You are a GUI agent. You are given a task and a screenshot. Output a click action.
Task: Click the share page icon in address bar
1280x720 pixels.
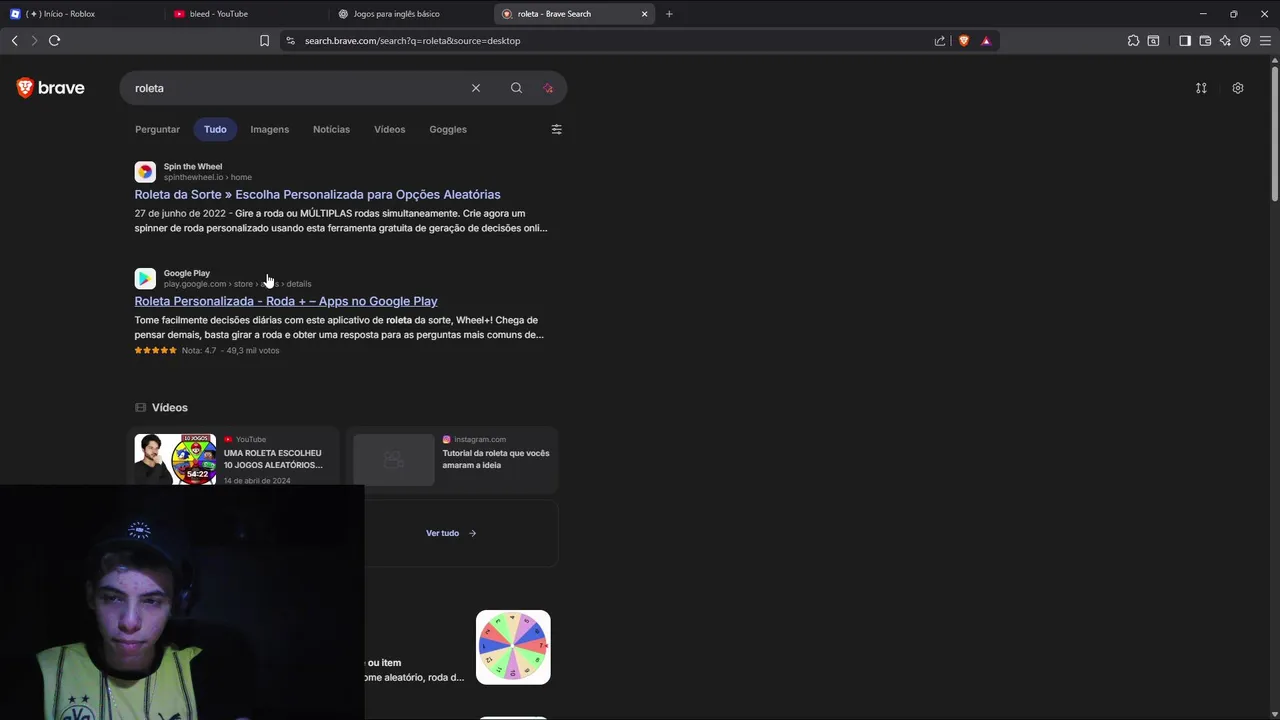pos(940,41)
